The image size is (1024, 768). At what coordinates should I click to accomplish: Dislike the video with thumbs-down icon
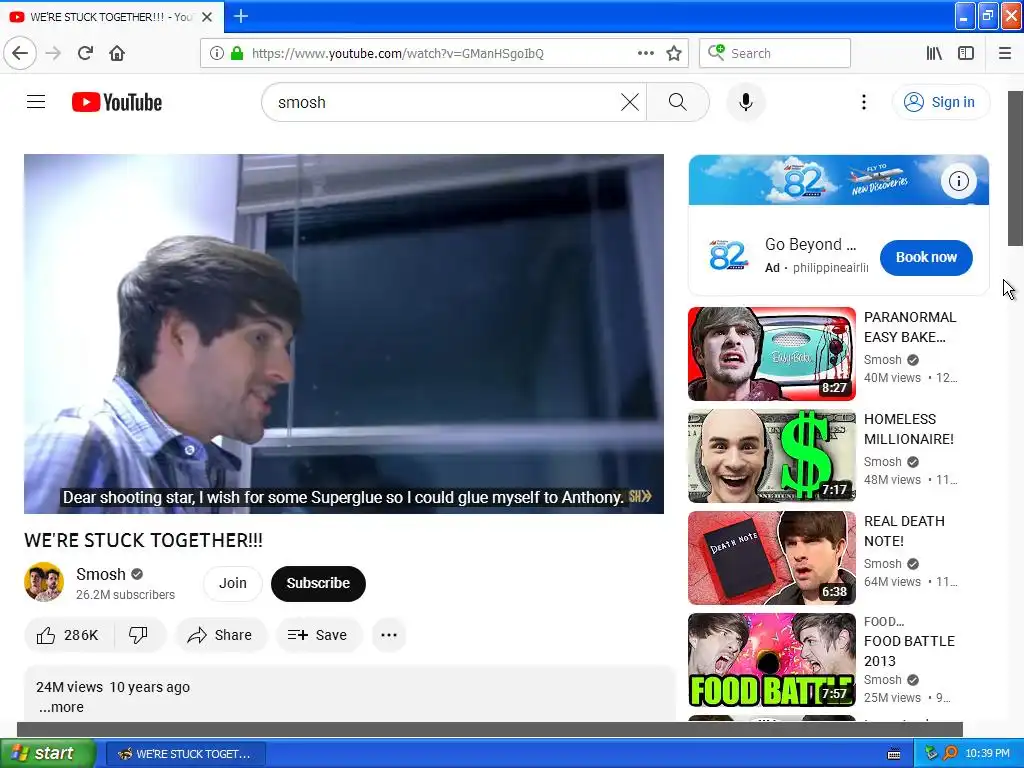138,635
